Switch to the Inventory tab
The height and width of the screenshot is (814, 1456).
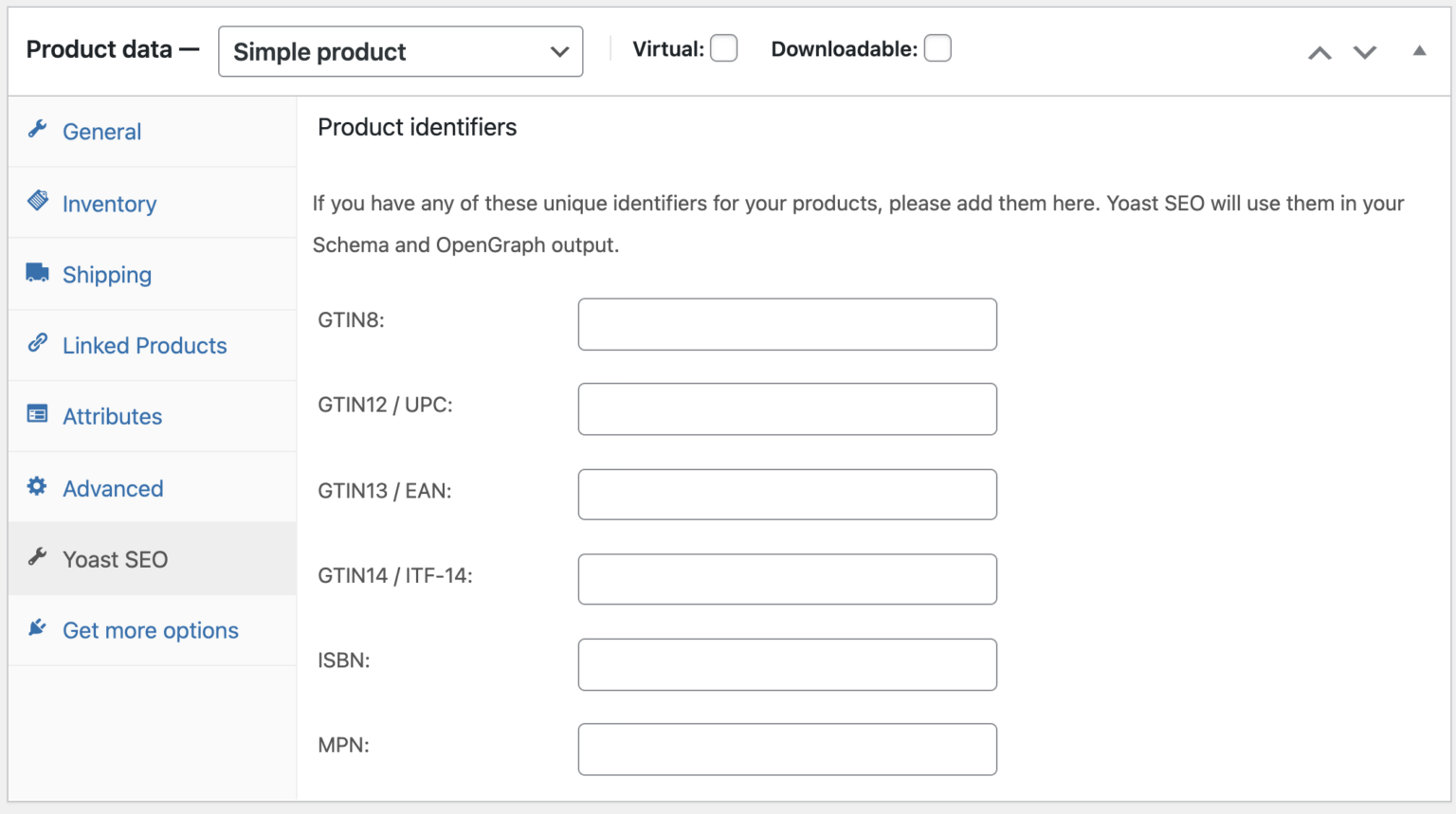pos(109,203)
